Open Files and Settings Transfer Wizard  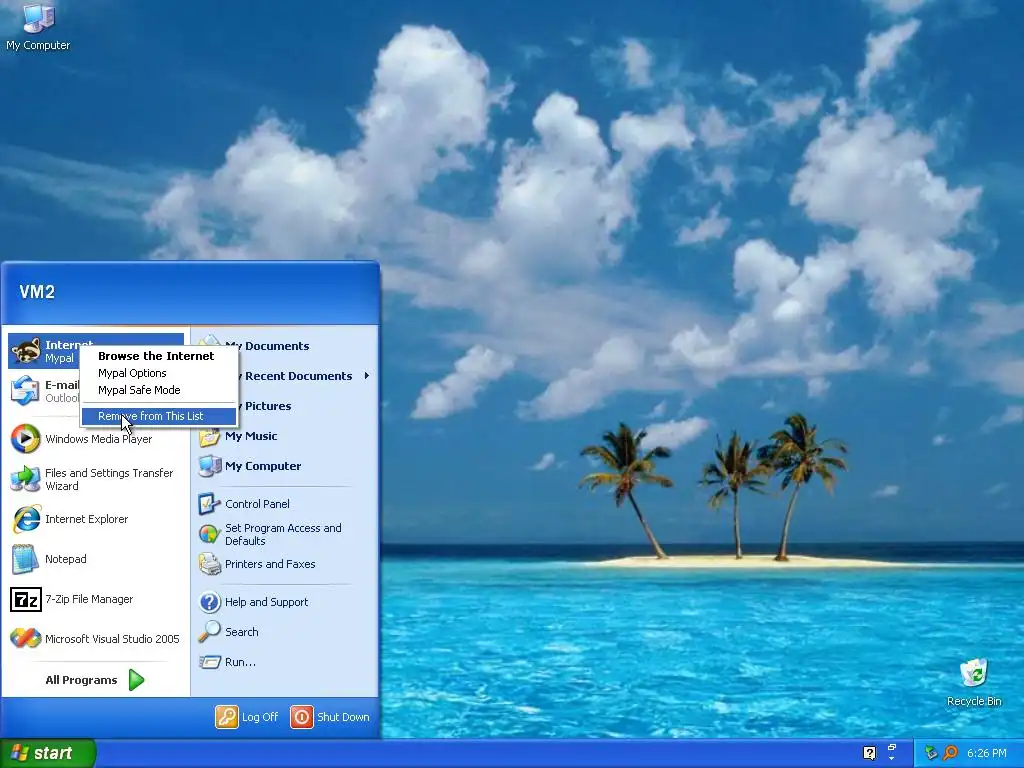tap(95, 479)
